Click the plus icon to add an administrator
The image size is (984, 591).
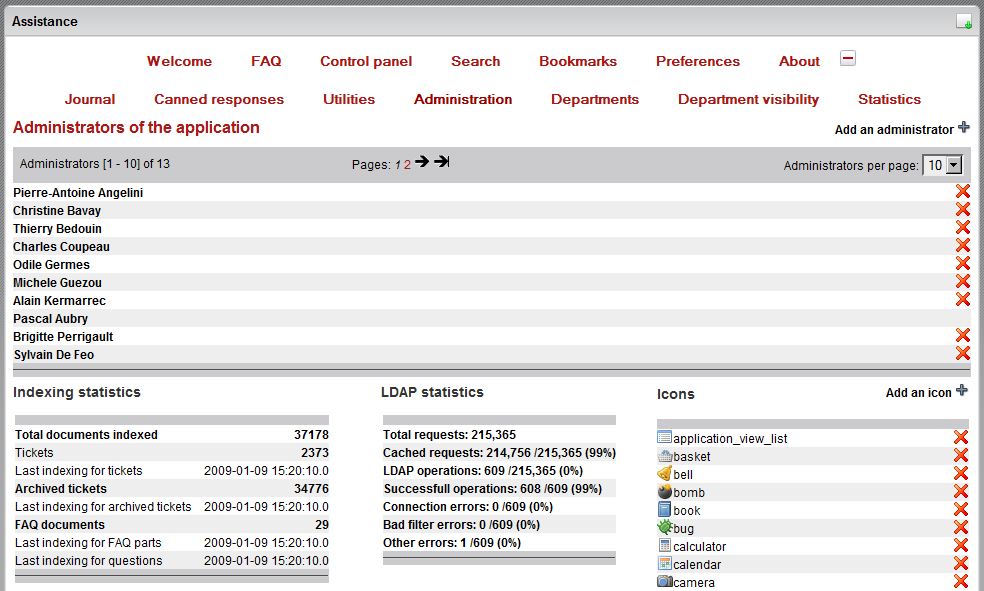click(963, 128)
